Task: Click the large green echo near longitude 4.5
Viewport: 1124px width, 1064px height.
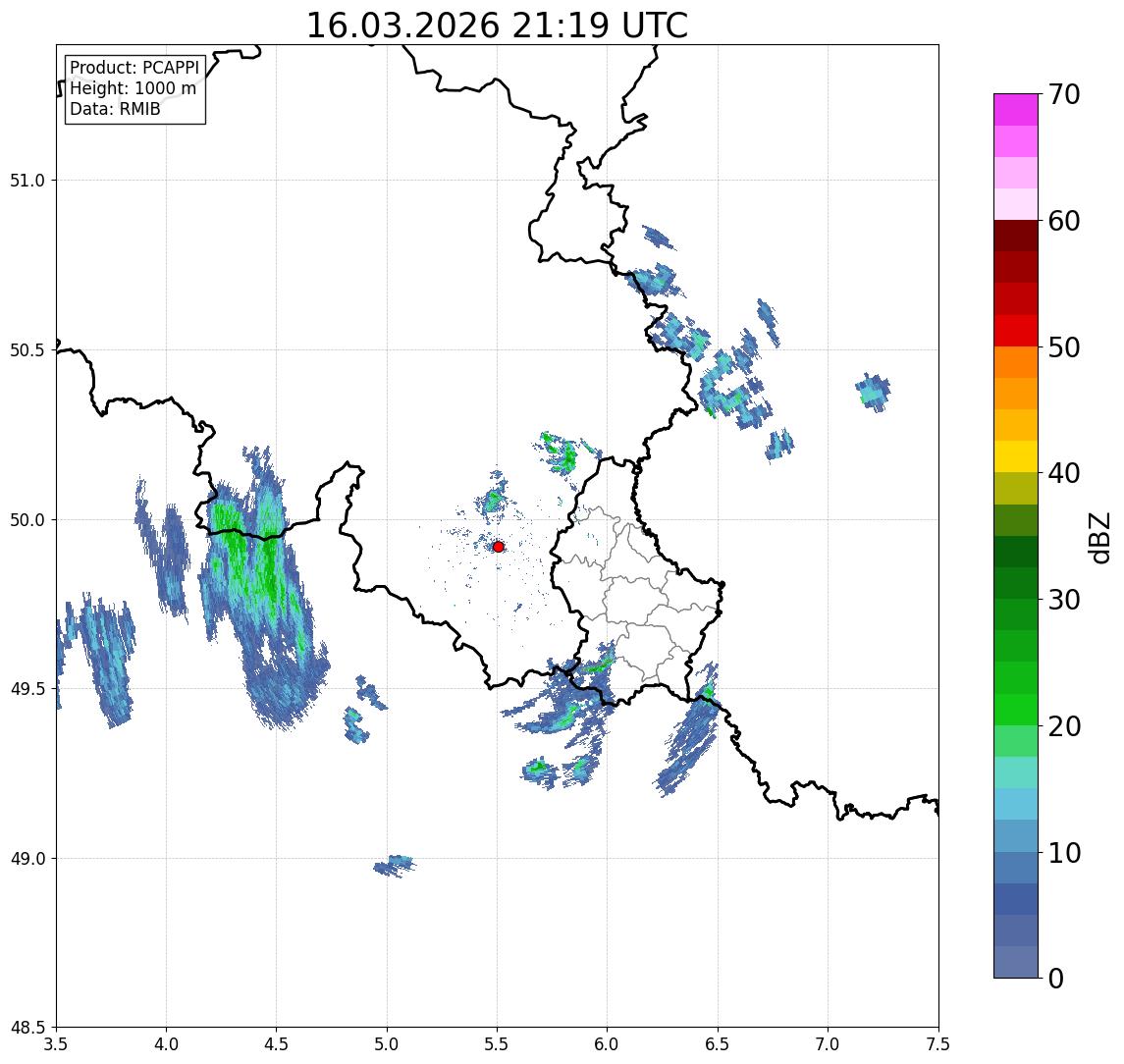Action: (x=264, y=588)
